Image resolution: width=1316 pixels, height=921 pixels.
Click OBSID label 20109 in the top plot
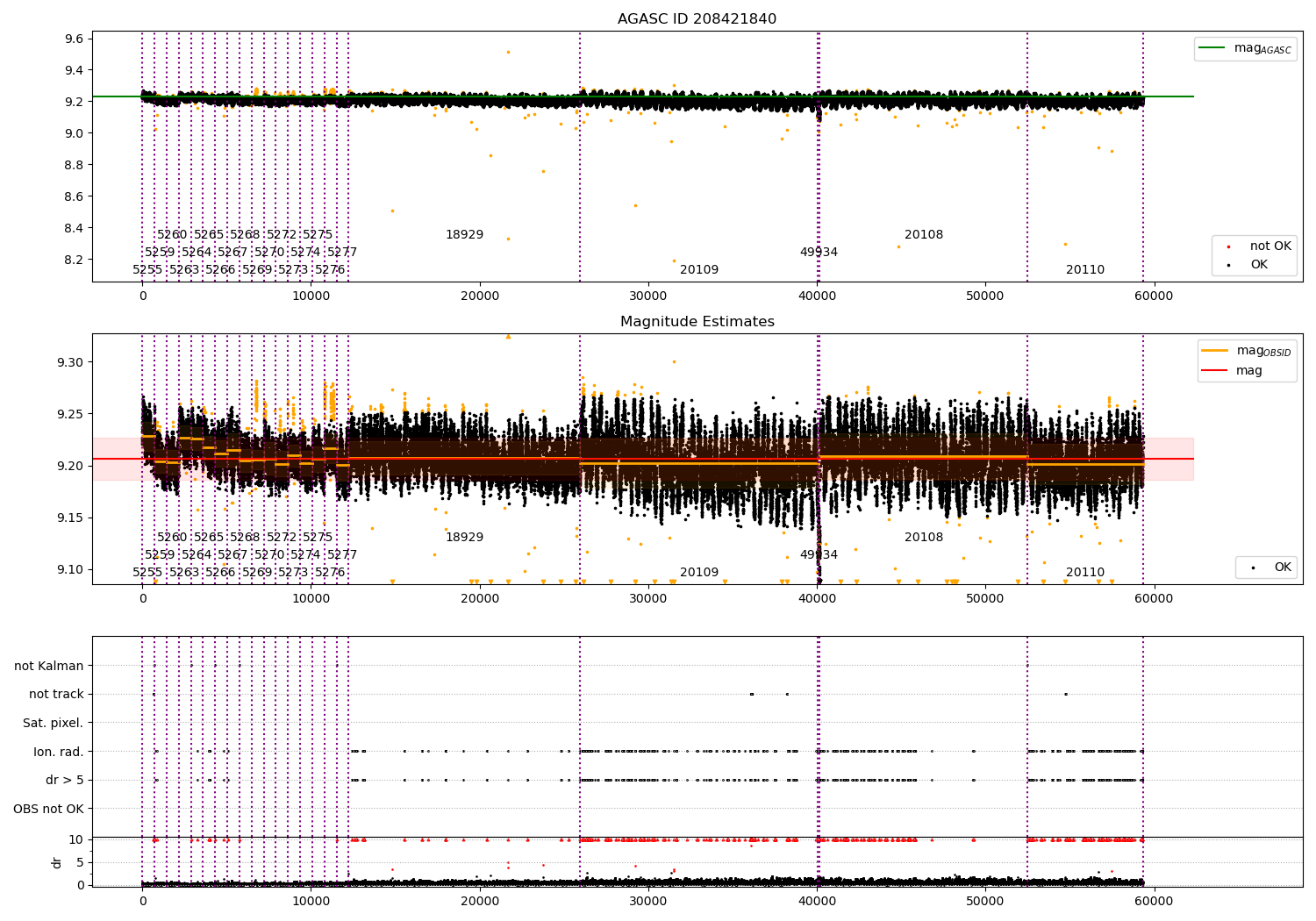pyautogui.click(x=699, y=269)
